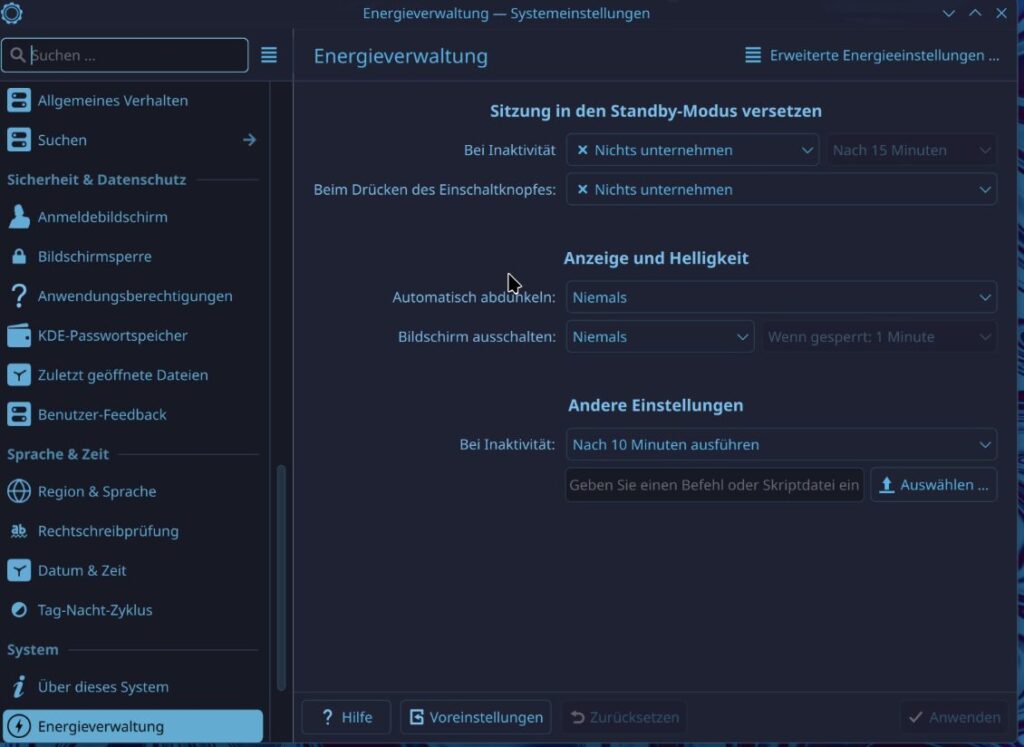Viewport: 1024px width, 747px height.
Task: Click the Tag-Nacht-Zyklus icon
Action: [19, 610]
